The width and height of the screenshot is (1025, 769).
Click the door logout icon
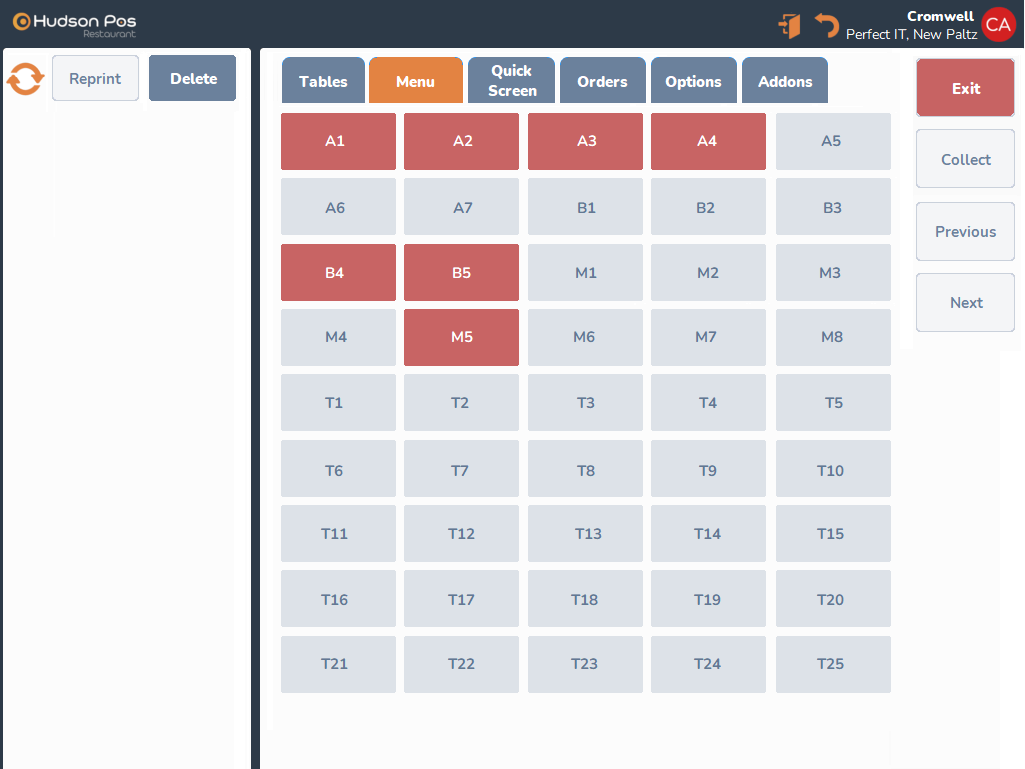click(x=790, y=26)
